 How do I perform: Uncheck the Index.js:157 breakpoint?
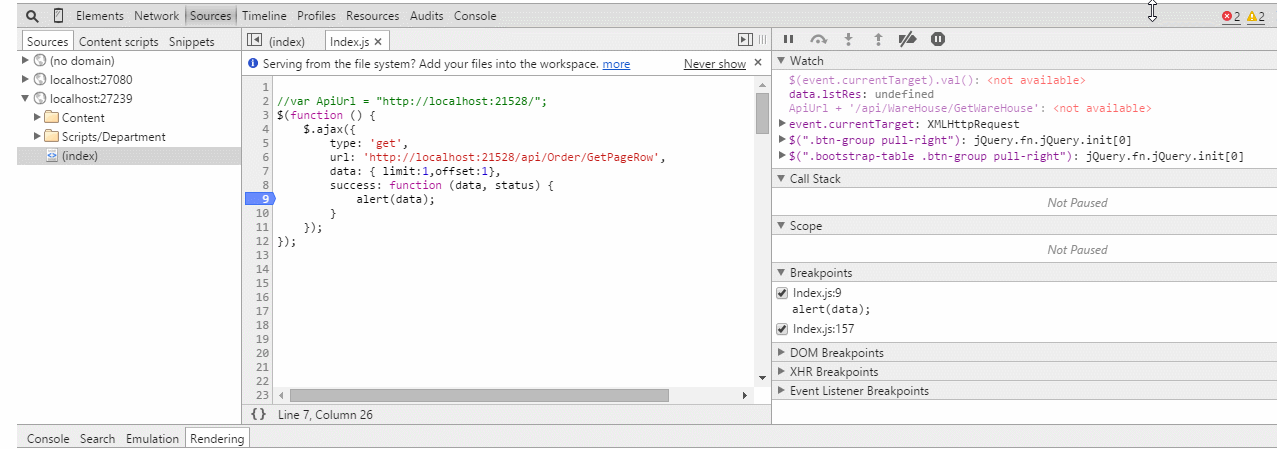[x=782, y=329]
